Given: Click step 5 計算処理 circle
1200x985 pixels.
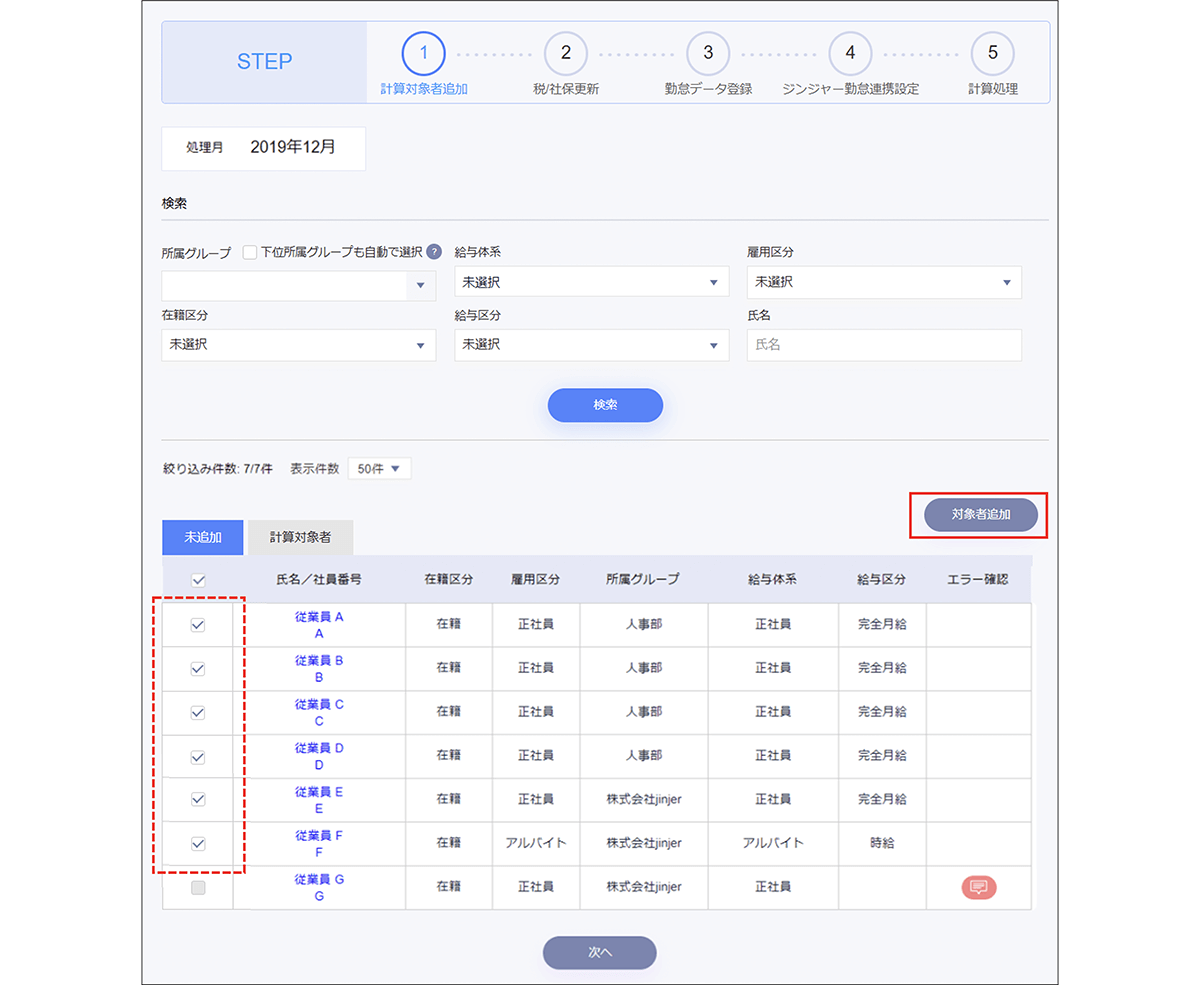Looking at the screenshot, I should point(992,54).
